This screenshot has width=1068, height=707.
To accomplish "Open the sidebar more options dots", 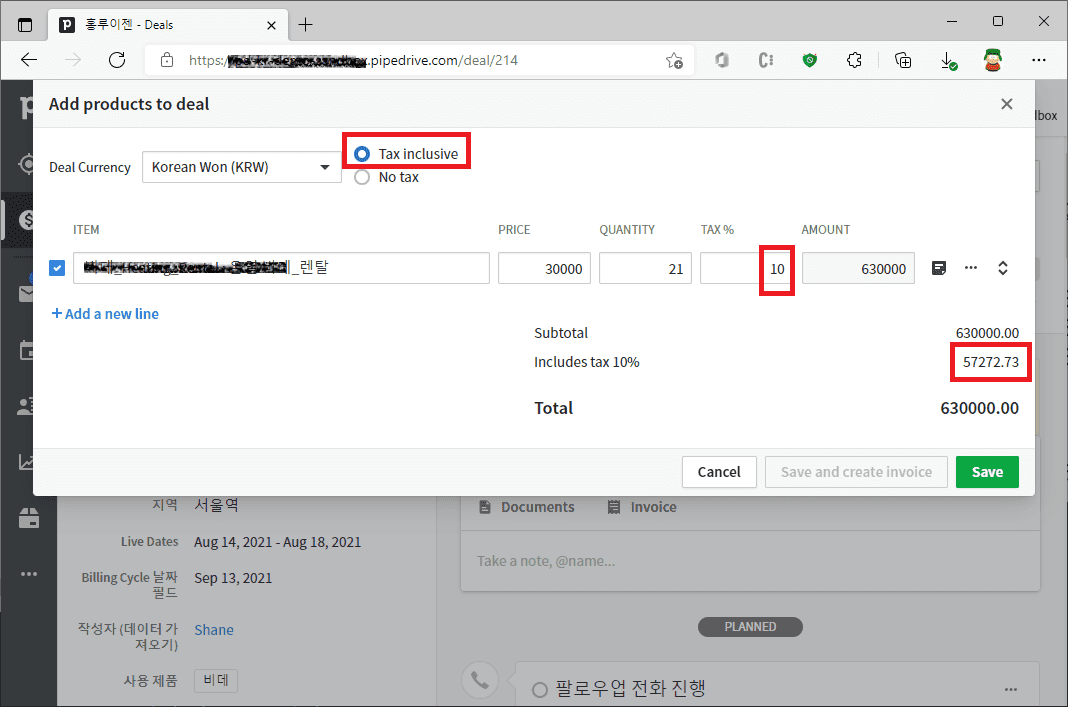I will 29,574.
